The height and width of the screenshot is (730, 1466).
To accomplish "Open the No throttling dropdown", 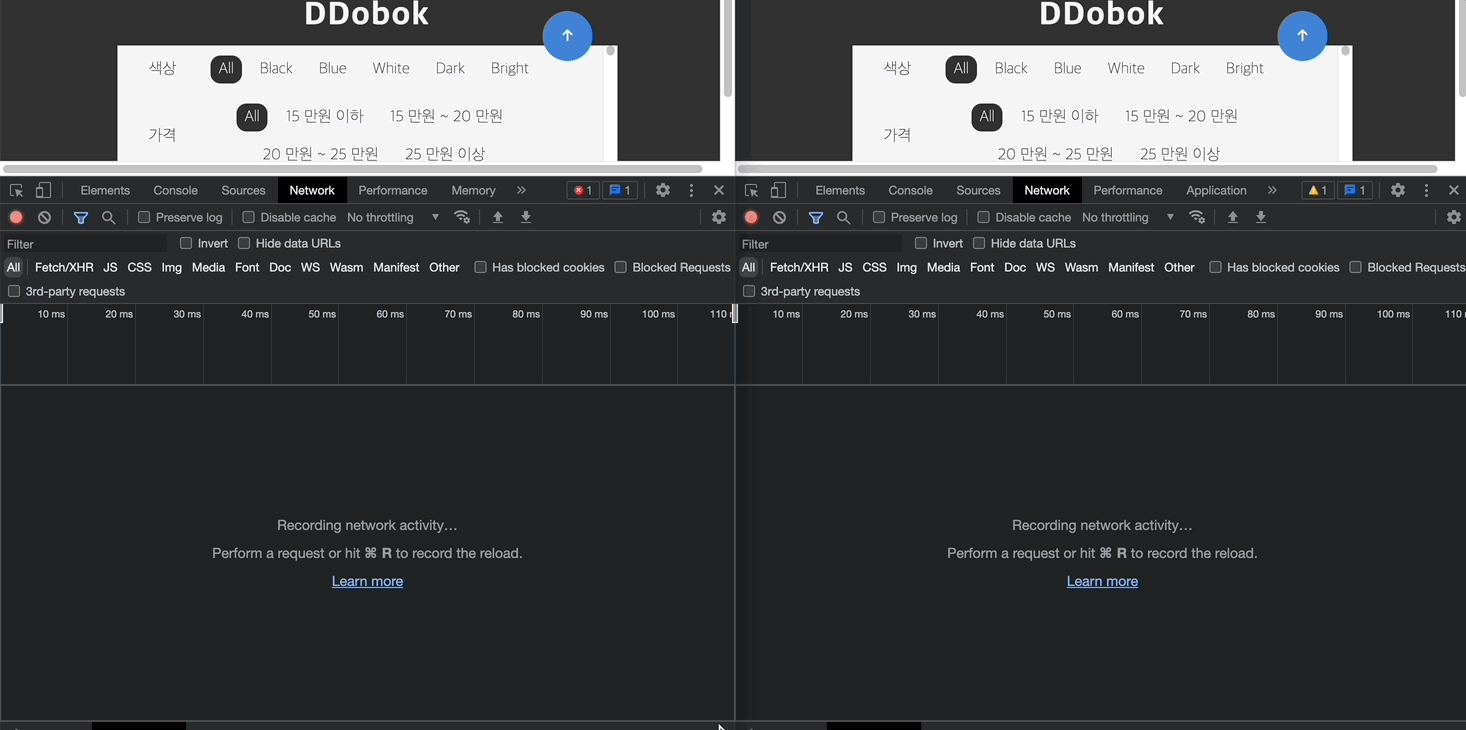I will point(390,217).
